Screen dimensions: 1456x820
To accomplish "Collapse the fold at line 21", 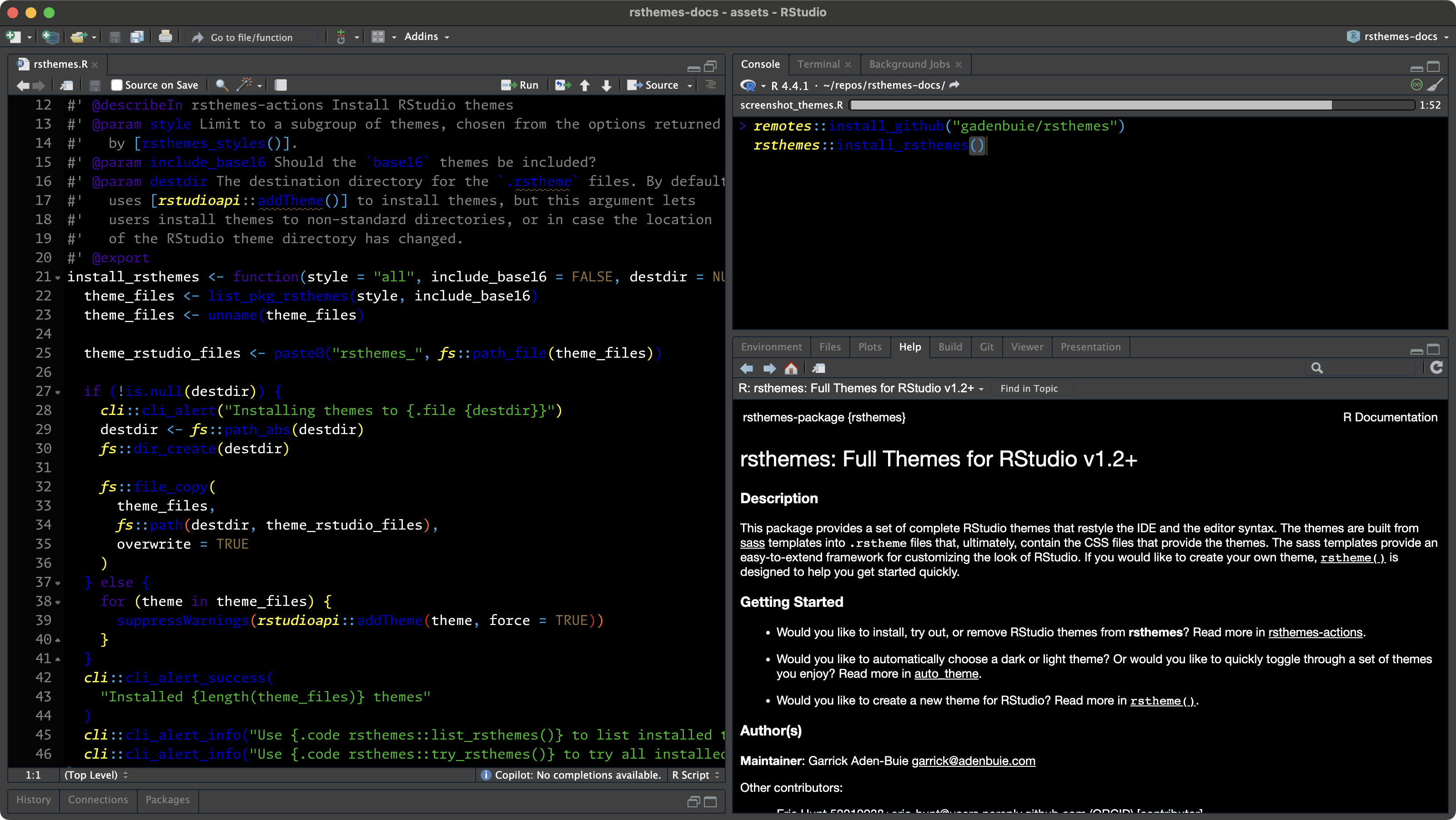I will point(58,277).
